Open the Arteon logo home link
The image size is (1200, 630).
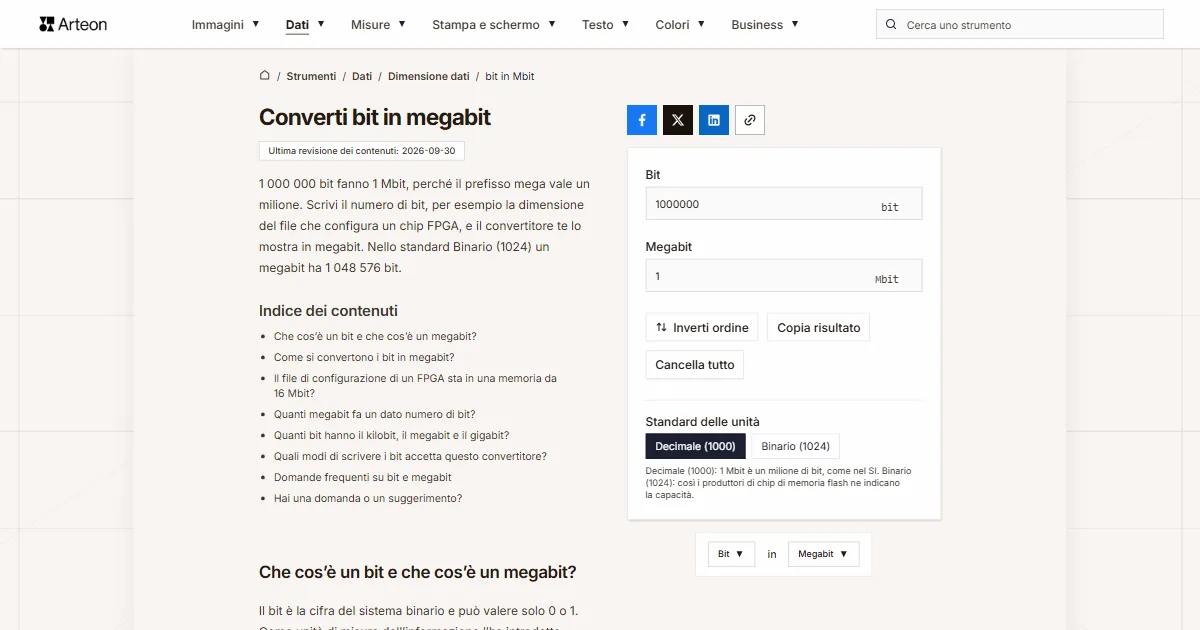click(x=73, y=24)
